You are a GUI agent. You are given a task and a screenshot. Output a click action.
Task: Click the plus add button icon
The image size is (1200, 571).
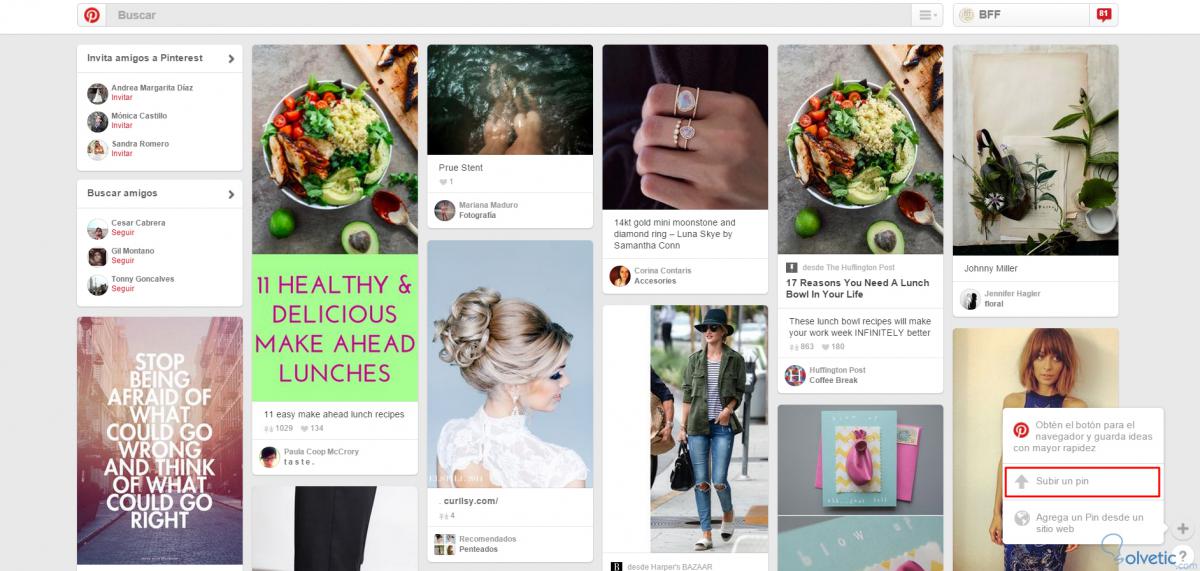(1182, 528)
